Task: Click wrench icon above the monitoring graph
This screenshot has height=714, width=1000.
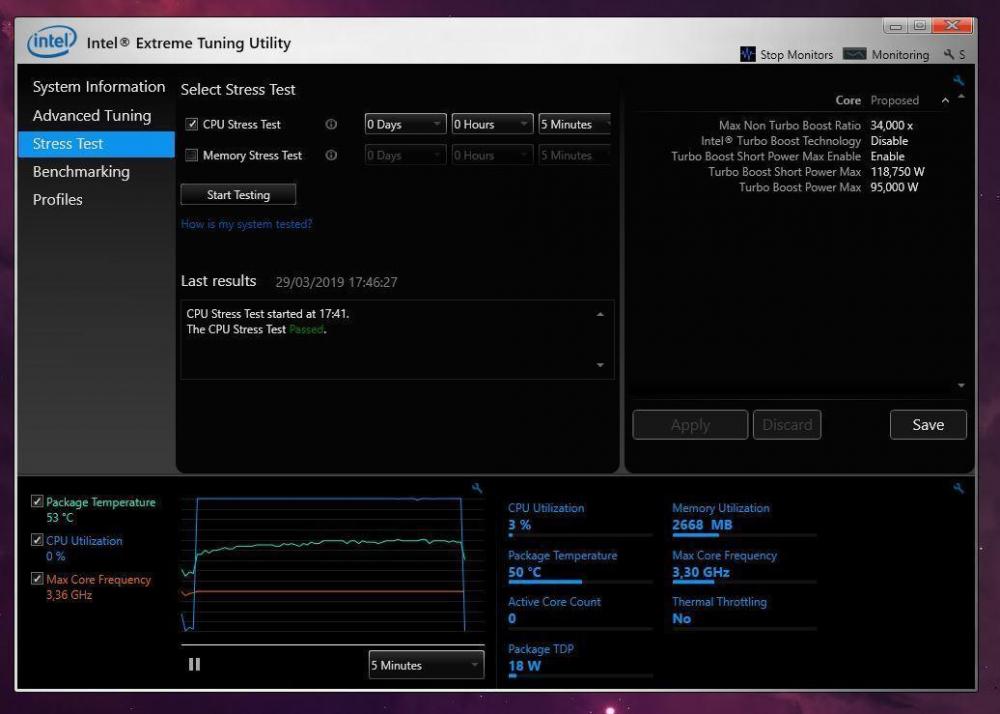Action: pos(477,488)
